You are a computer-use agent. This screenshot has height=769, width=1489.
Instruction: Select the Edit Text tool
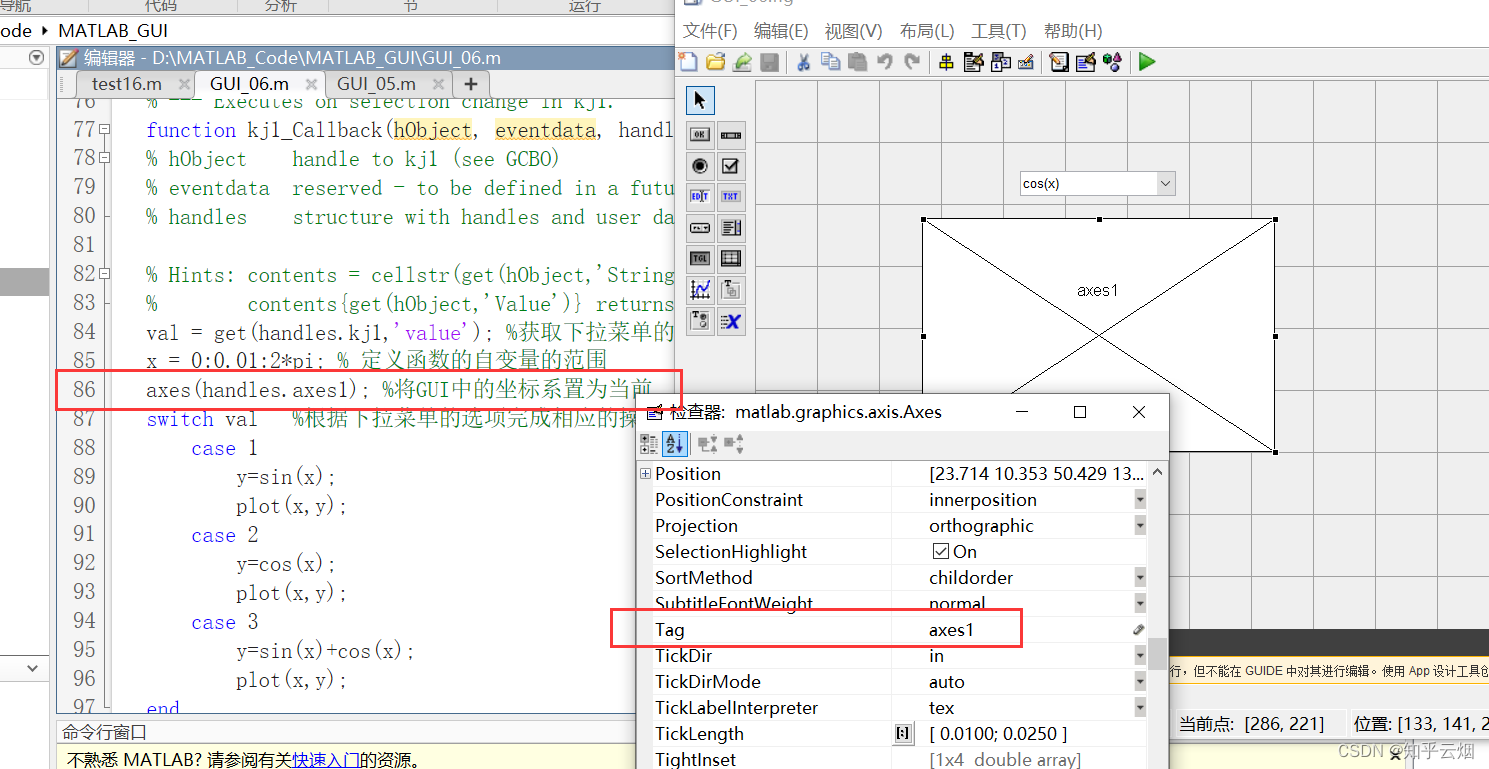[x=700, y=197]
